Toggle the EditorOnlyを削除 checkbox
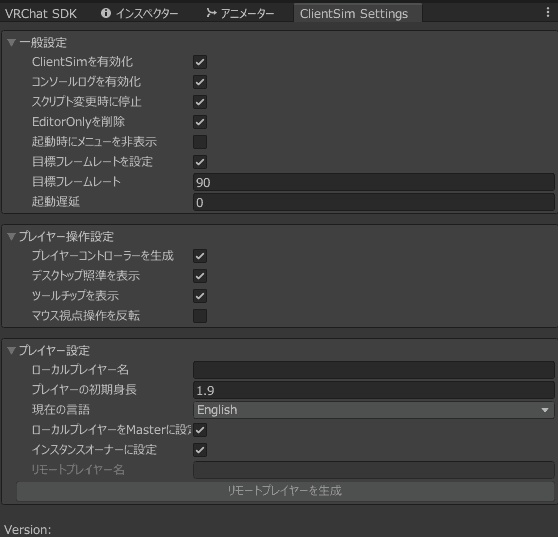 click(200, 122)
